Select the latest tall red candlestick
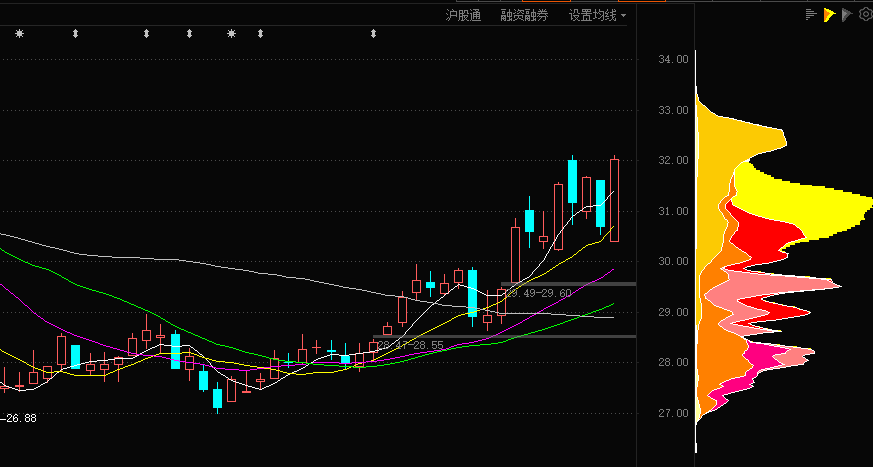 coord(615,200)
